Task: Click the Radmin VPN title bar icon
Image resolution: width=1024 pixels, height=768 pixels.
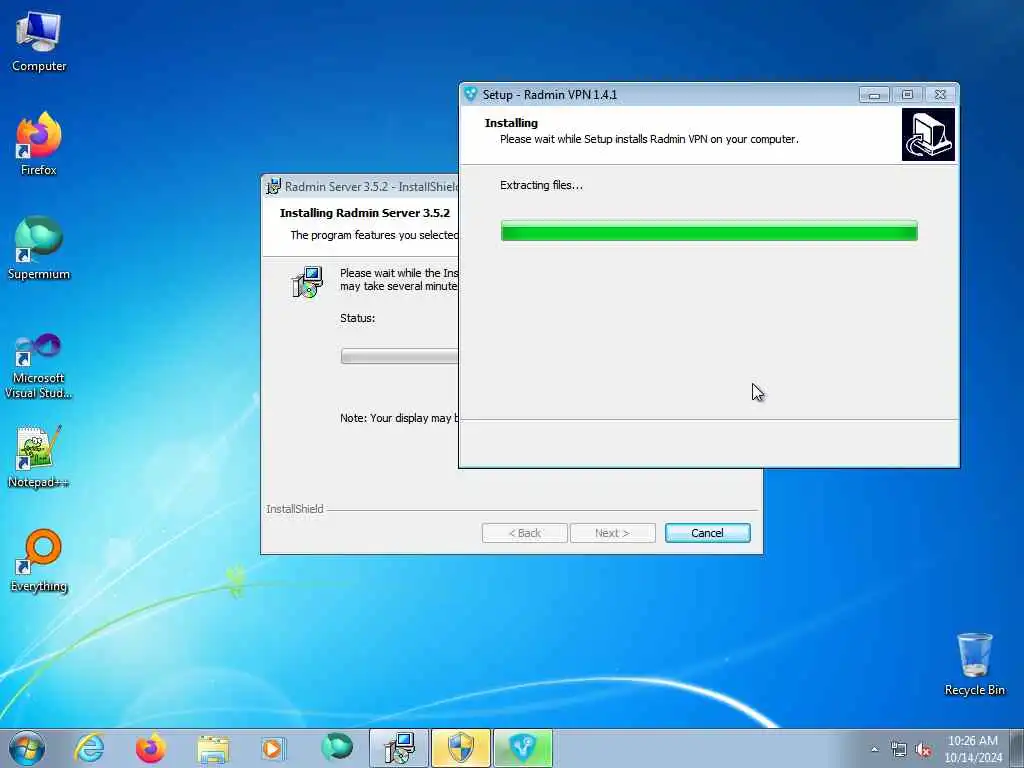Action: 470,94
